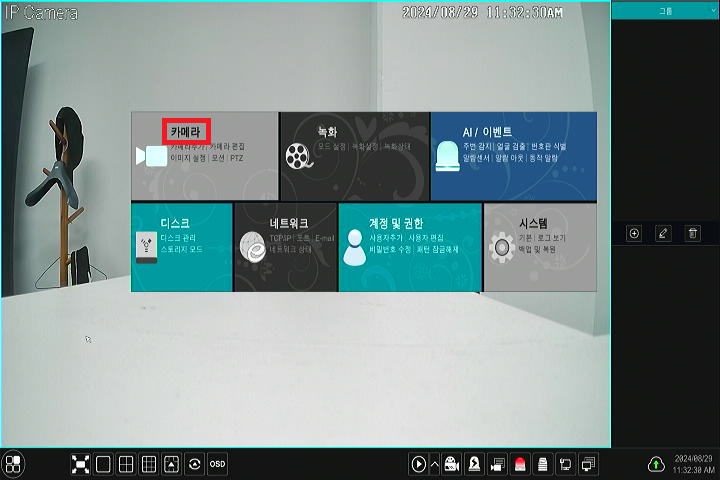Click the camcorder record icon in bottom bar
The height and width of the screenshot is (480, 720).
[452, 464]
